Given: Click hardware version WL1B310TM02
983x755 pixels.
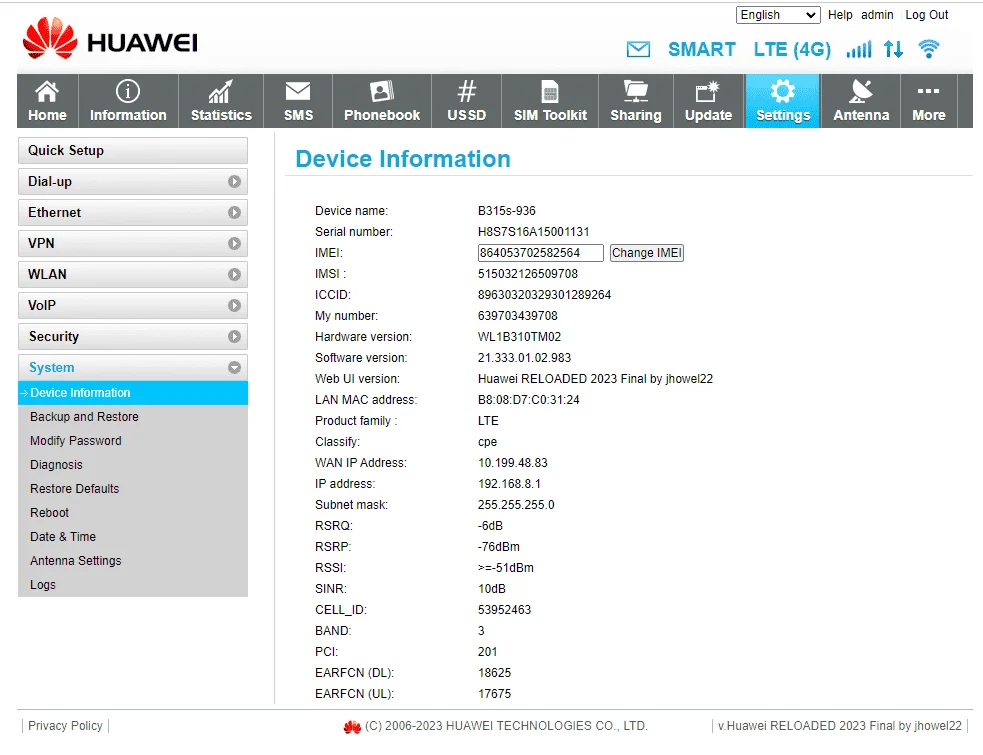Looking at the screenshot, I should click(519, 337).
